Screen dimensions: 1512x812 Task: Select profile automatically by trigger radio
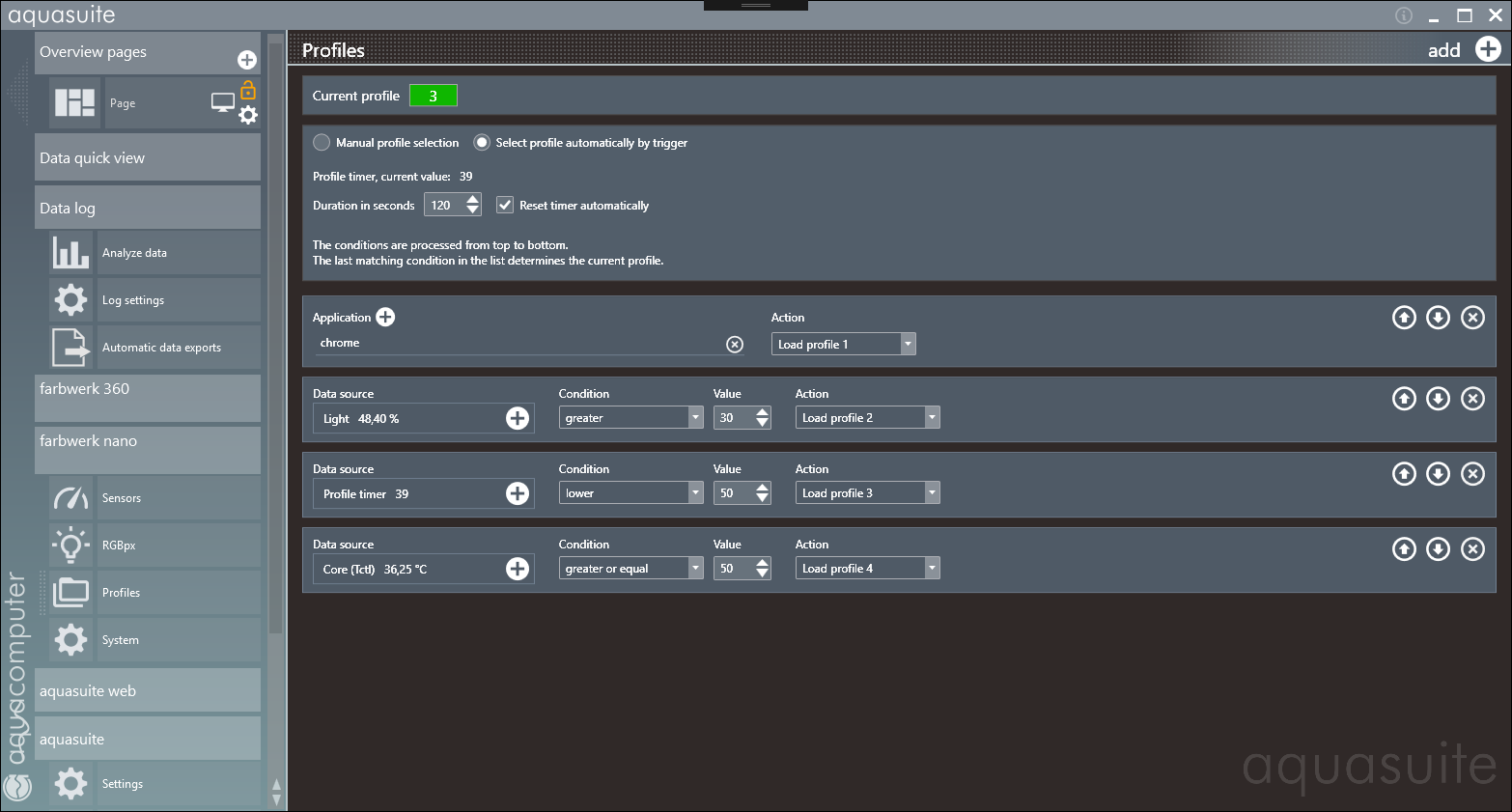tap(482, 142)
